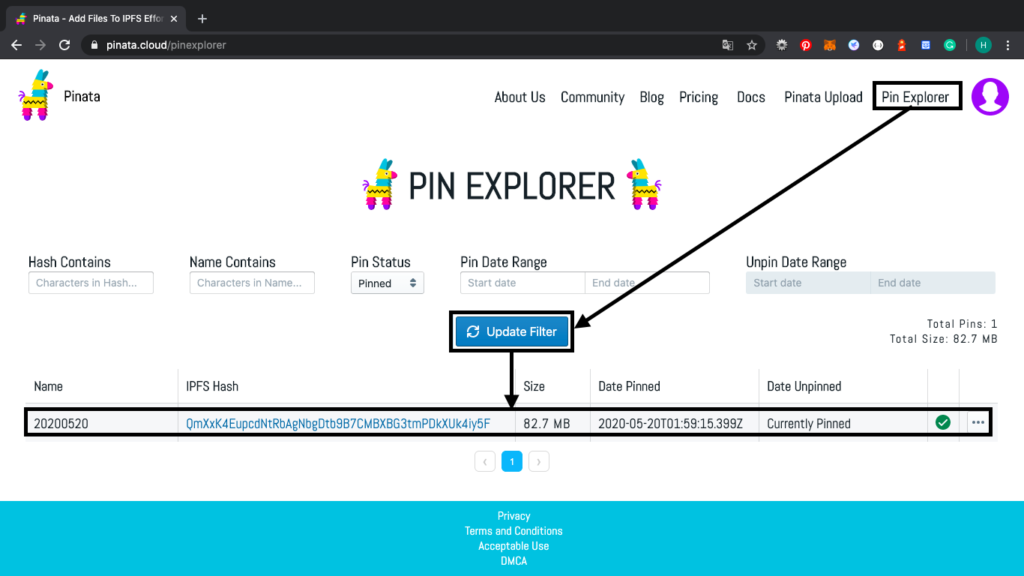Click the padlock site info icon
The image size is (1024, 576).
click(x=94, y=45)
